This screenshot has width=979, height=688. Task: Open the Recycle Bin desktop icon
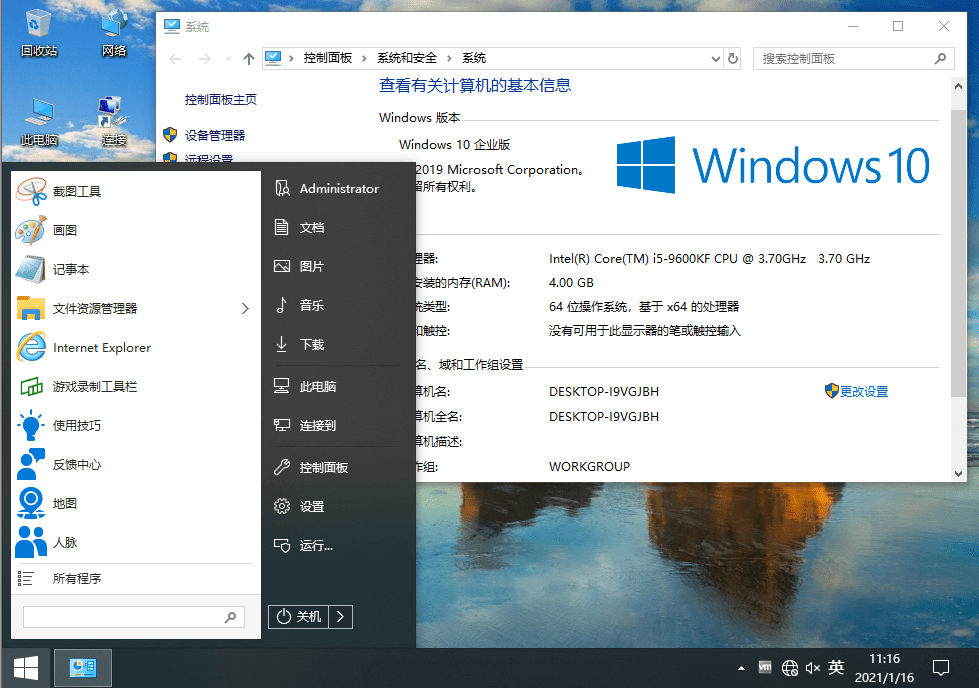click(39, 34)
